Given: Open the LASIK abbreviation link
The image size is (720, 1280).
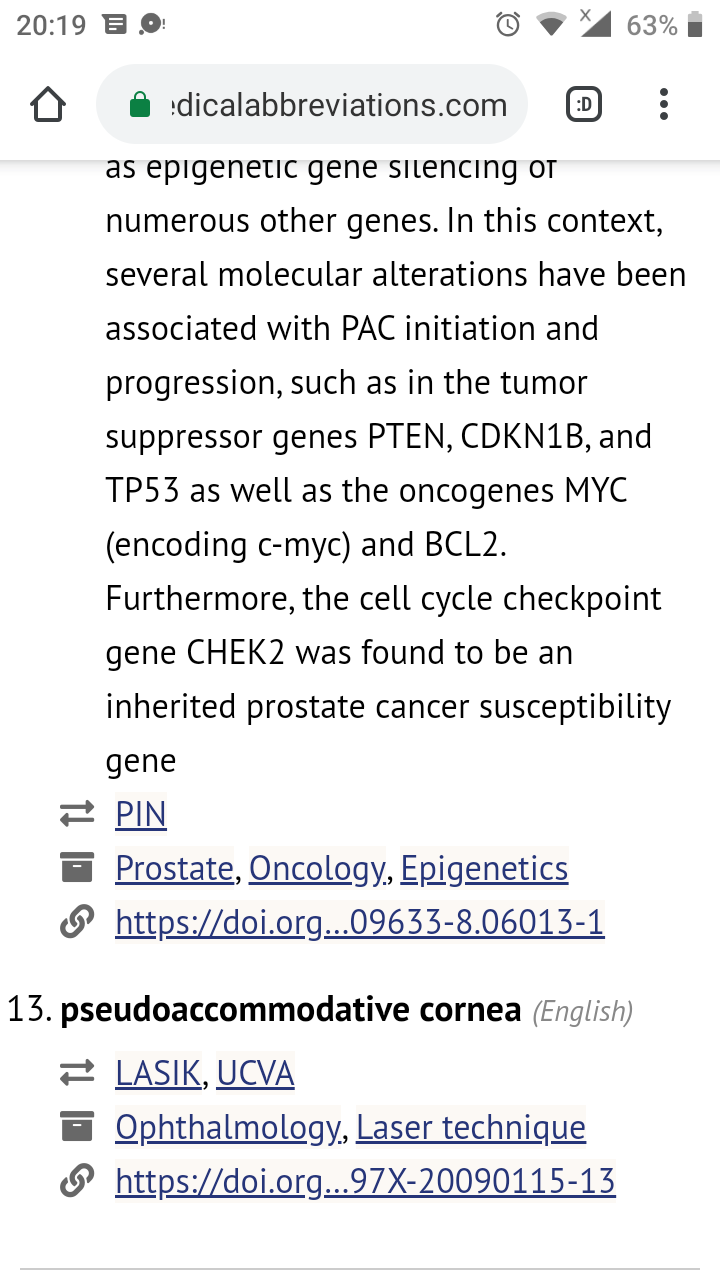Looking at the screenshot, I should click(x=158, y=1074).
